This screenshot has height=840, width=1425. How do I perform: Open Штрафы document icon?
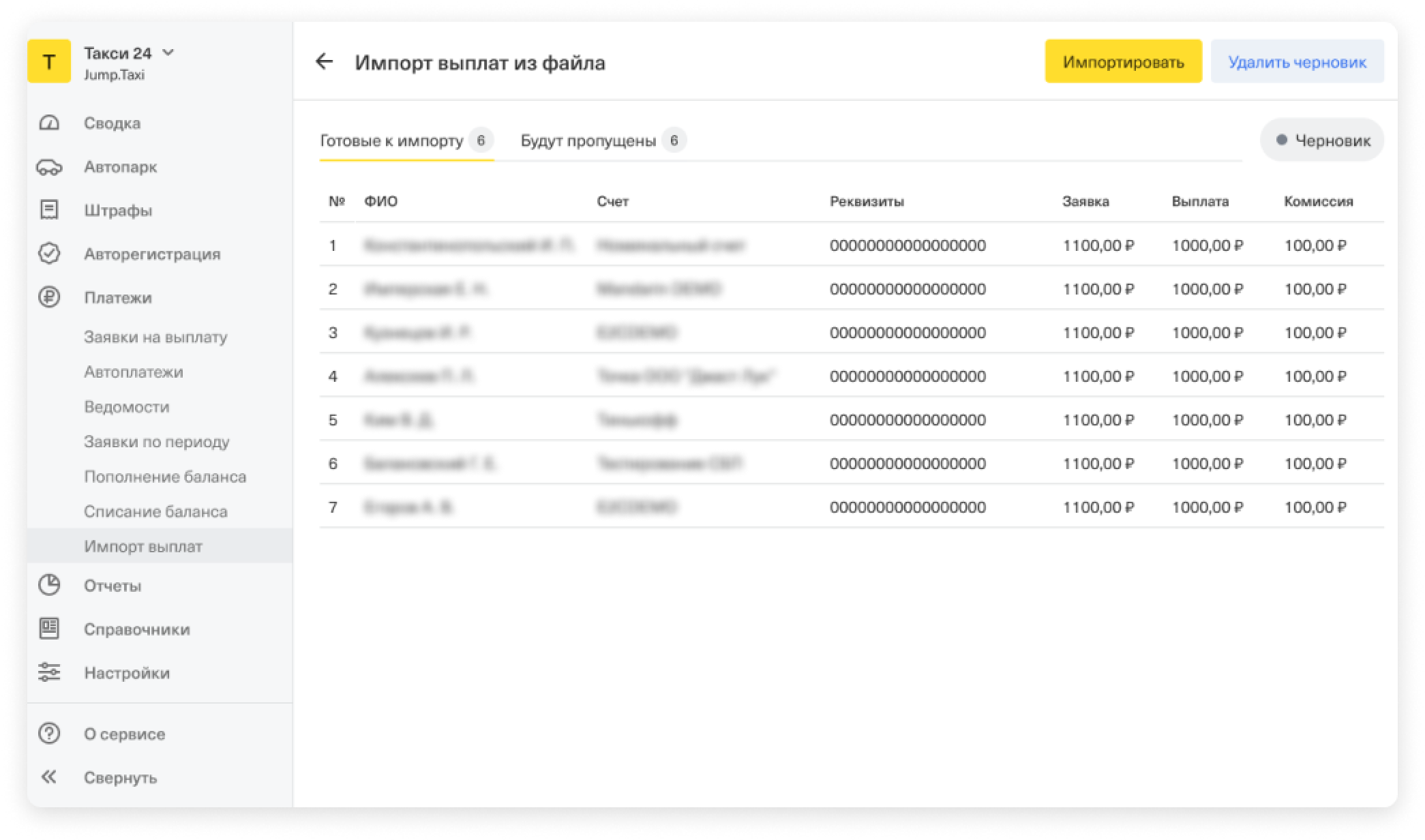49,210
